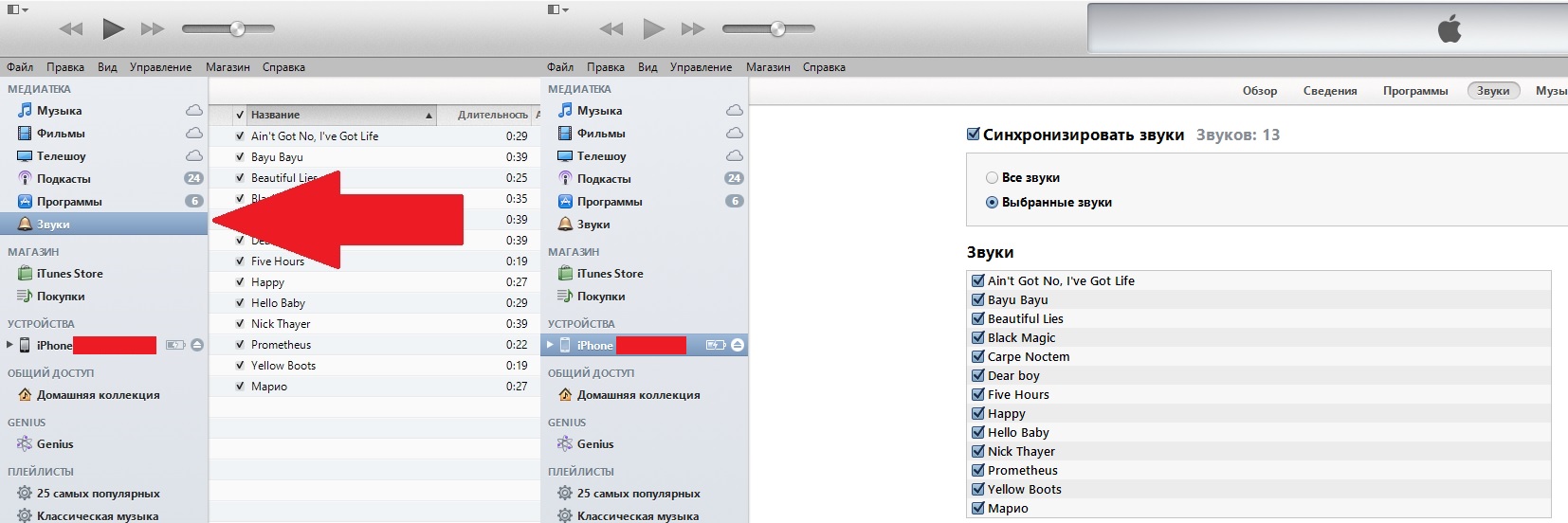The width and height of the screenshot is (1568, 523).
Task: Open window menu dropdown at top-left
Action: (x=18, y=9)
